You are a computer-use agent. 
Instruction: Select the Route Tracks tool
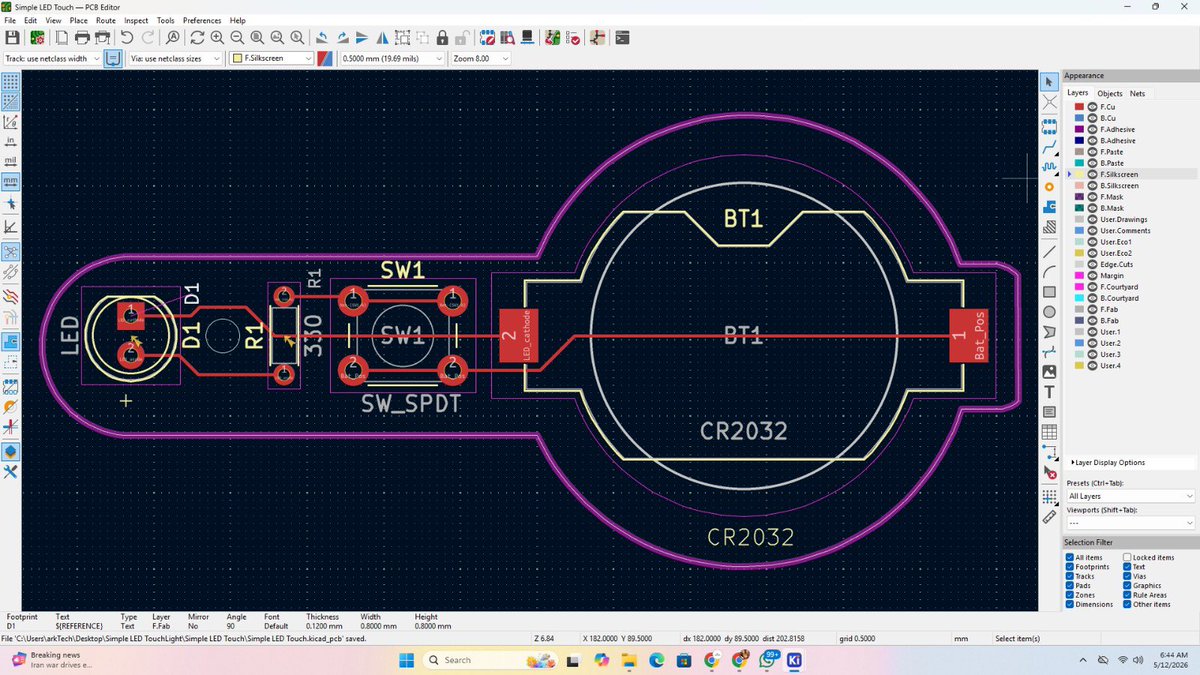(1049, 145)
